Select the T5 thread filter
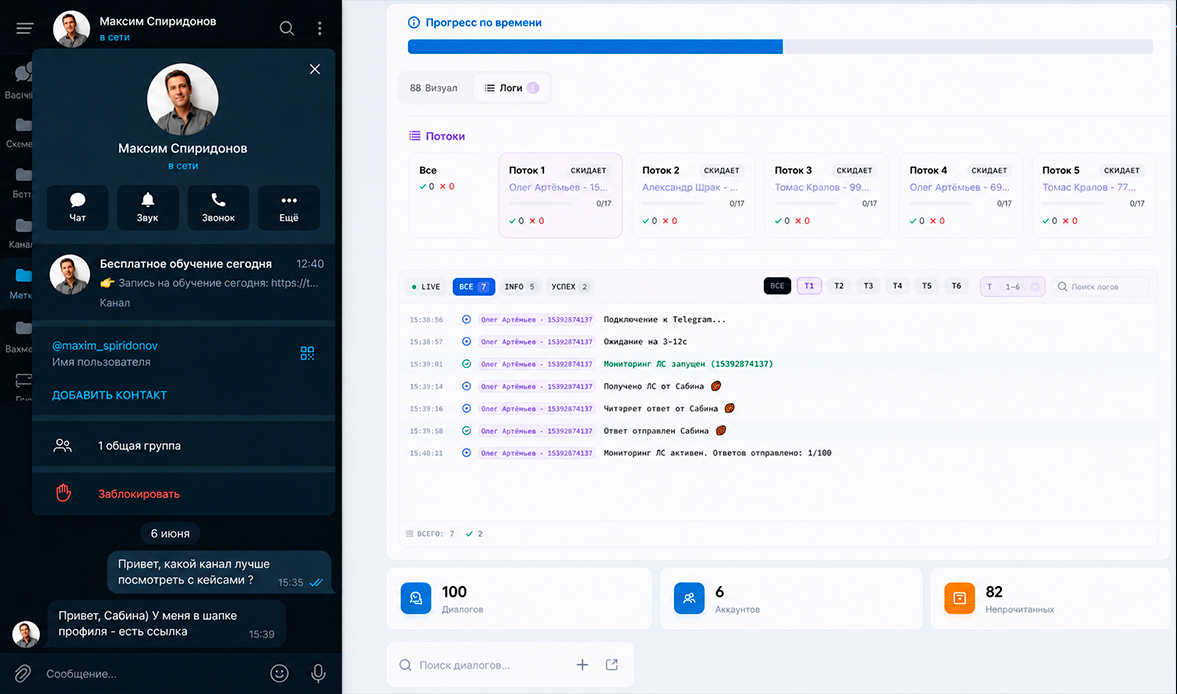Screen dimensions: 1177x694 click(927, 286)
